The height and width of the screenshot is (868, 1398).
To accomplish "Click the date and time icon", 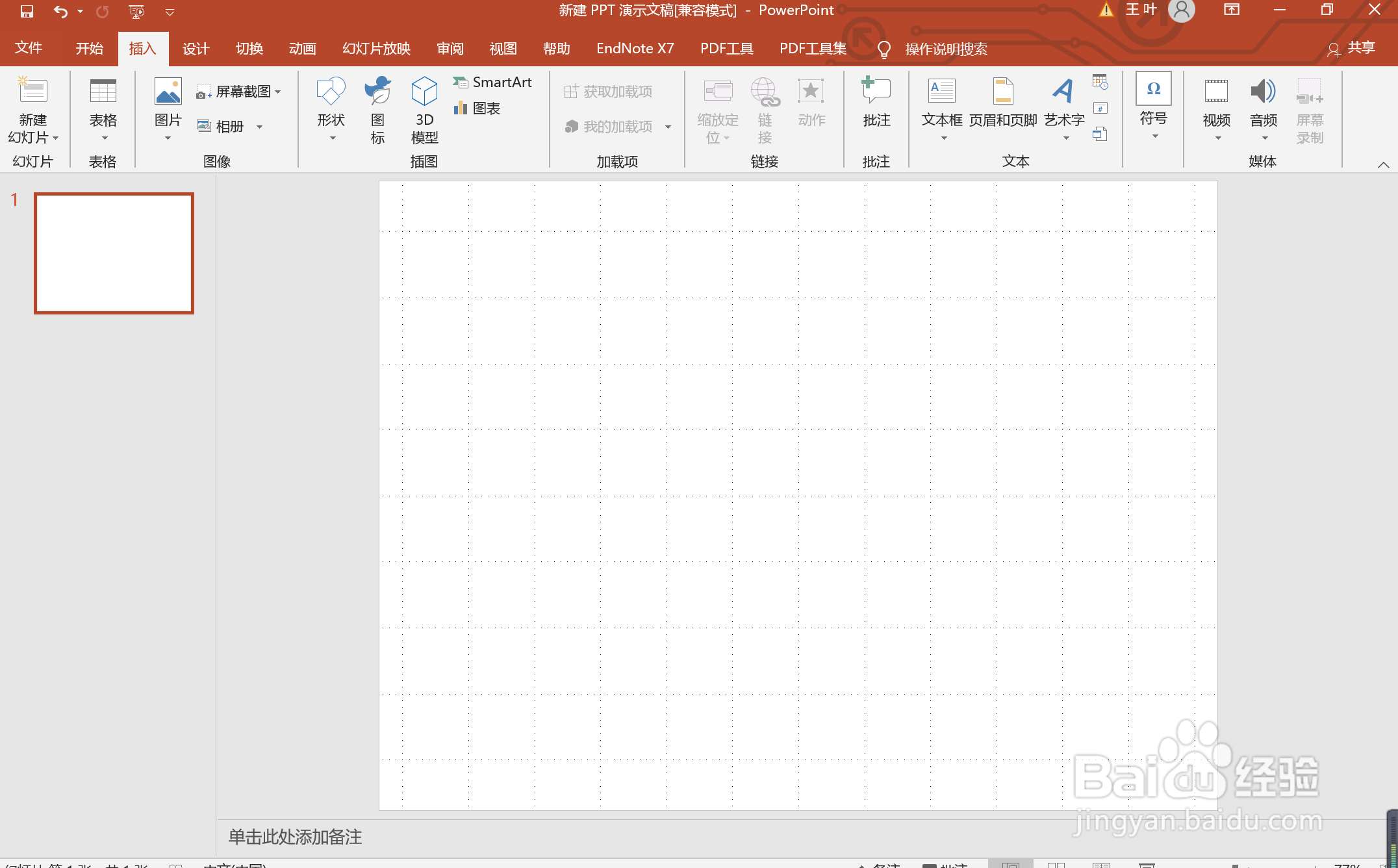I will [x=1100, y=82].
